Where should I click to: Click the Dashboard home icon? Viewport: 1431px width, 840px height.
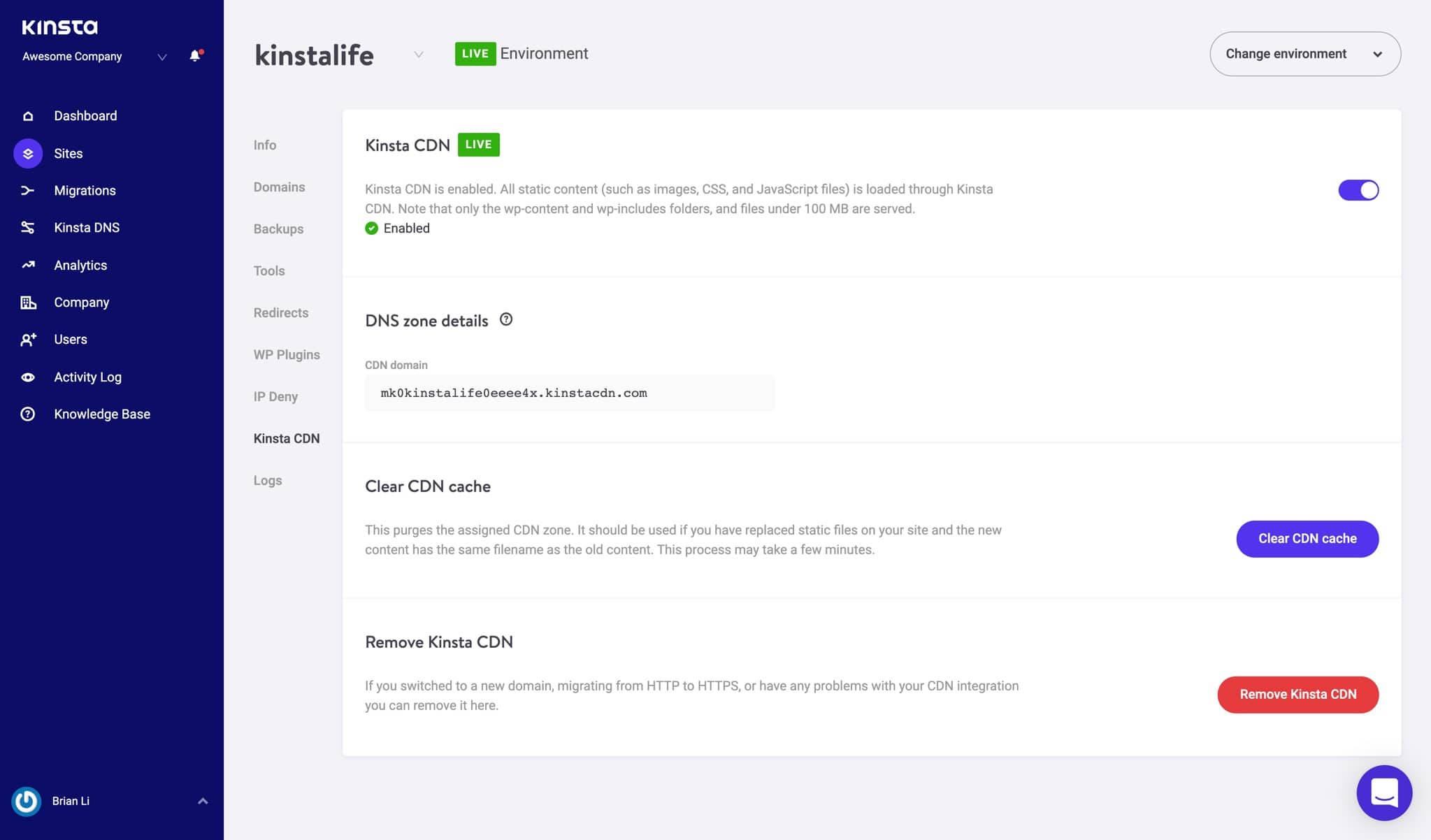click(28, 116)
